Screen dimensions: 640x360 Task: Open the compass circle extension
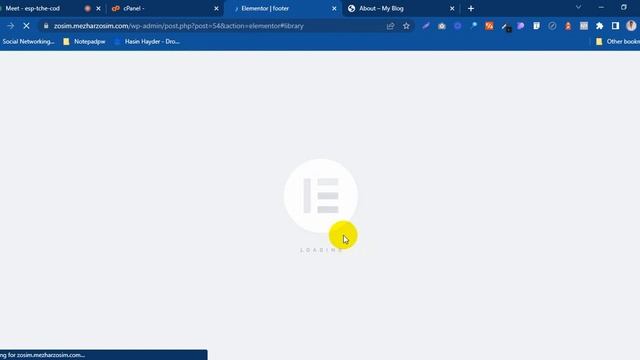[x=552, y=26]
